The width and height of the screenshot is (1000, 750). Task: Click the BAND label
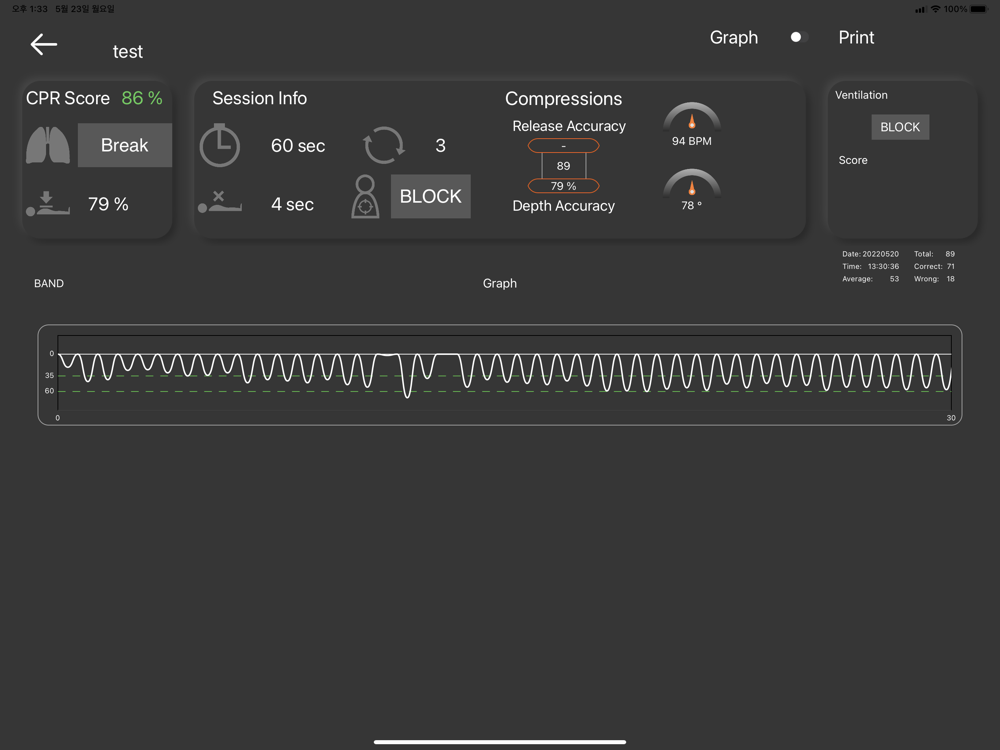point(48,283)
